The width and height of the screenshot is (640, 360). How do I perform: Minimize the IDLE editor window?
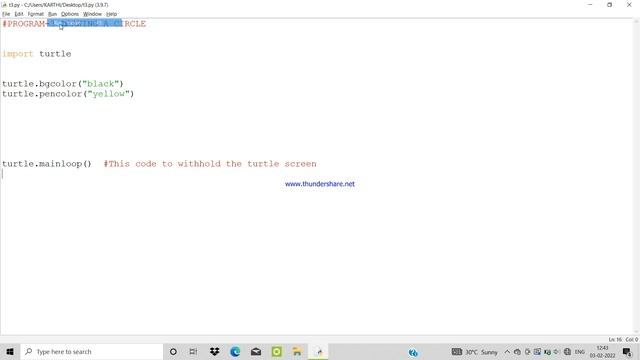click(x=590, y=5)
